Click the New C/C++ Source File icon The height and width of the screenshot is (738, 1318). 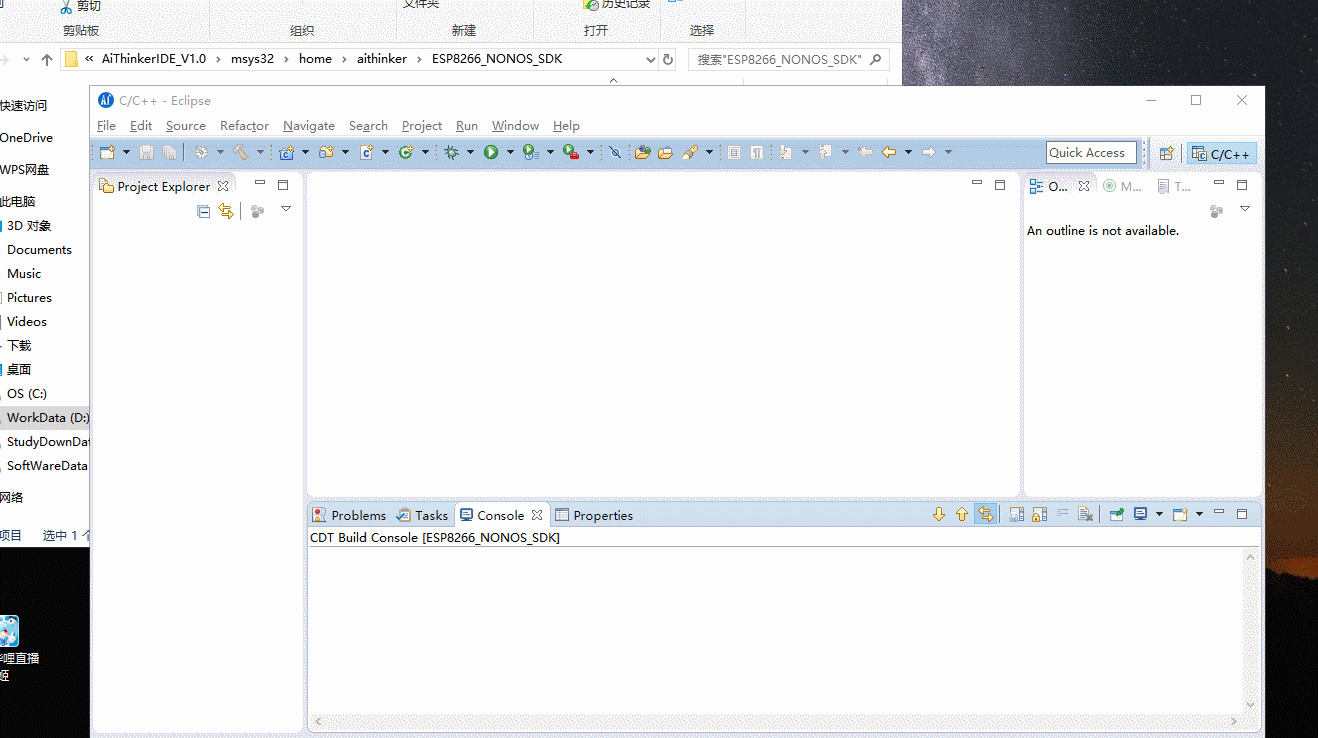366,152
